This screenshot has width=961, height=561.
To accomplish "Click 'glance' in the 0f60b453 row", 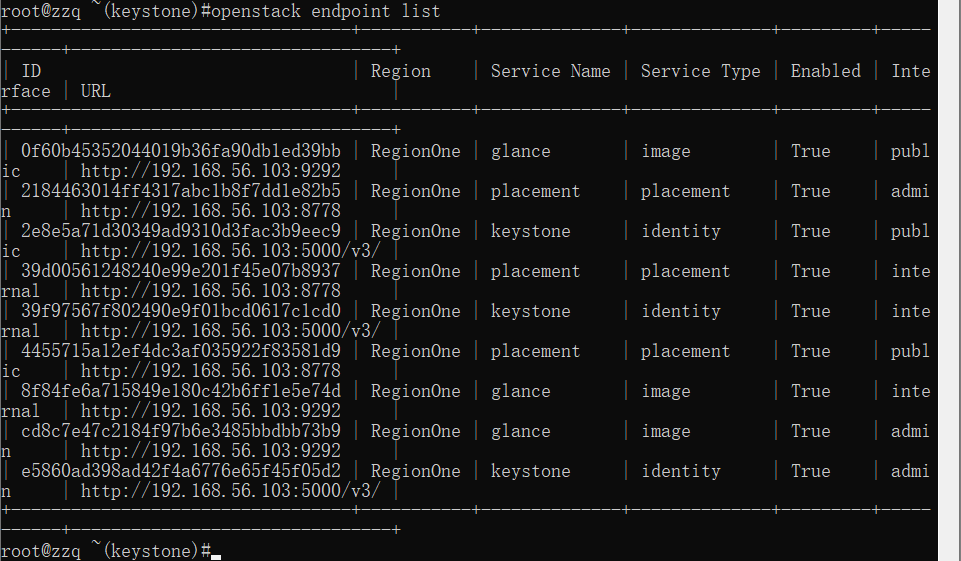I will click(x=520, y=151).
